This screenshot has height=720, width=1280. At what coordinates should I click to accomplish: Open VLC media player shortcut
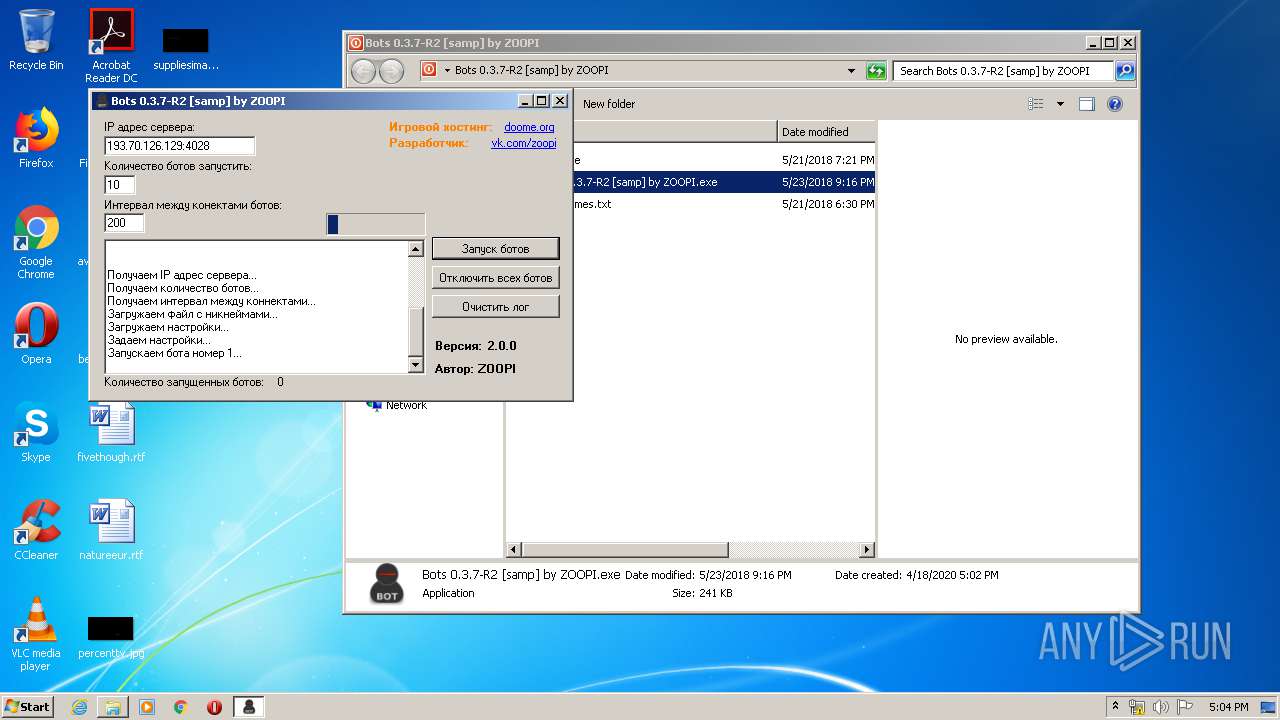click(36, 634)
